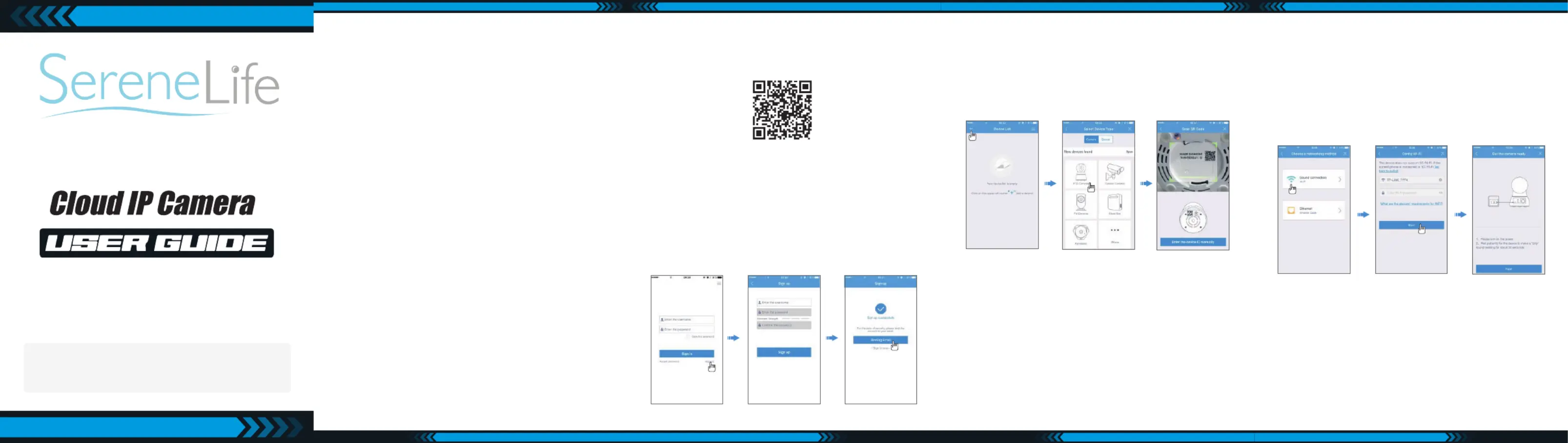Image resolution: width=1568 pixels, height=443 pixels.
Task: Tap back arrow on Sign up form
Action: pos(753,283)
